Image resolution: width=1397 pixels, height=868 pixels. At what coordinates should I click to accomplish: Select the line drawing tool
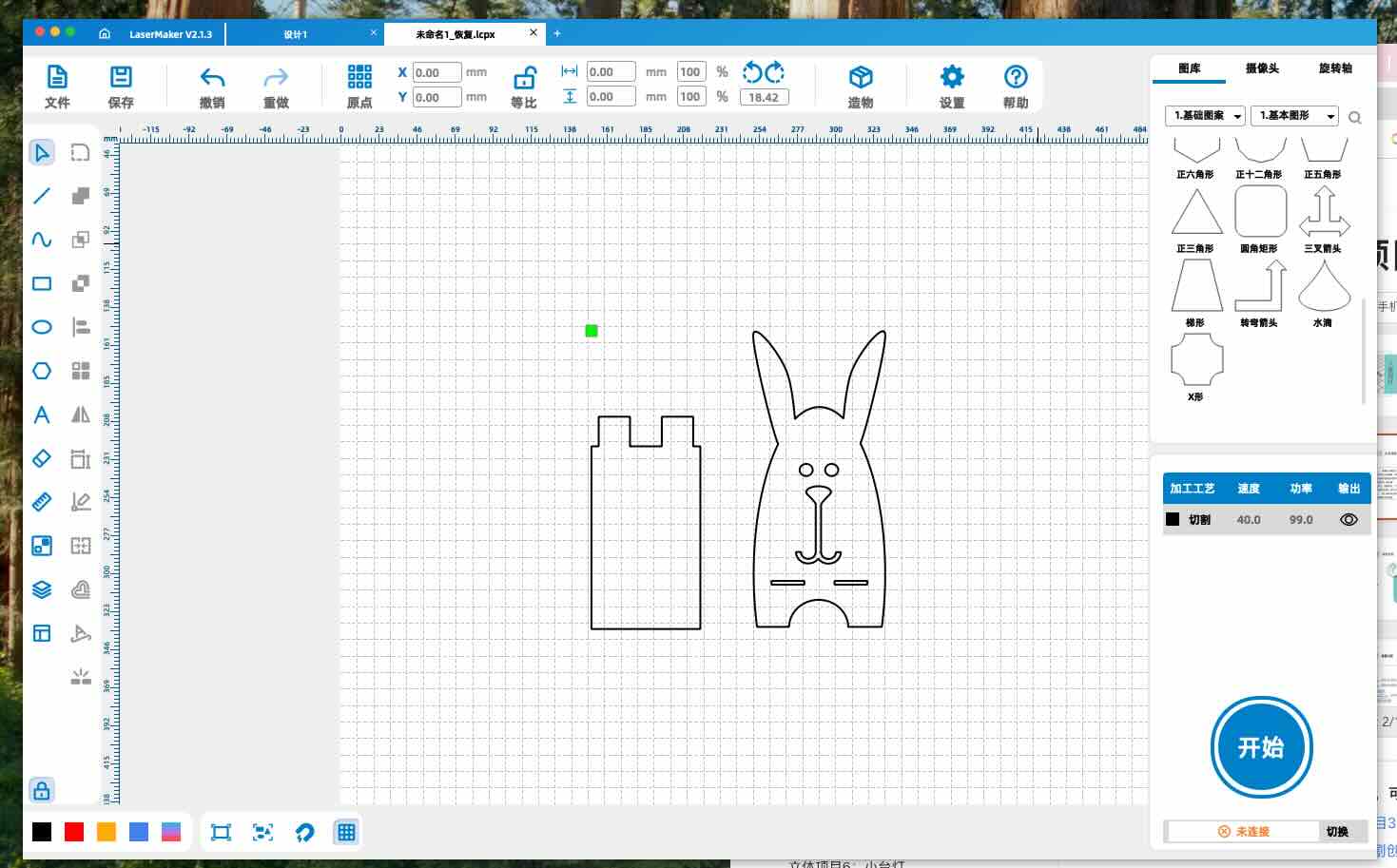[42, 196]
